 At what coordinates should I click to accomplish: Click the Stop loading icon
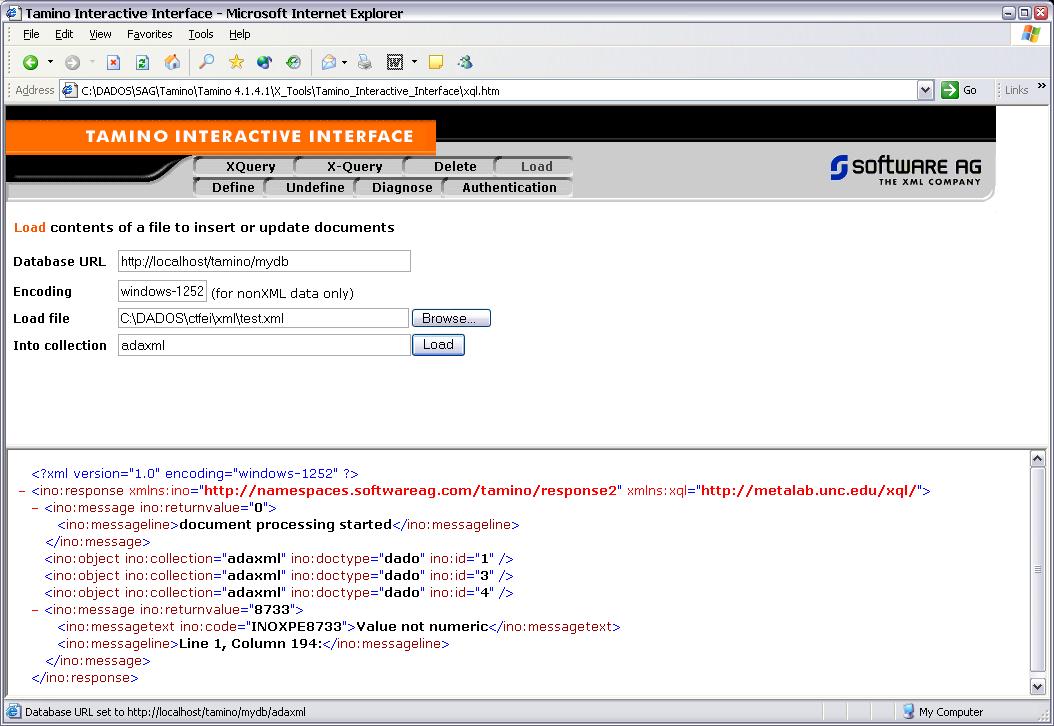(x=114, y=63)
